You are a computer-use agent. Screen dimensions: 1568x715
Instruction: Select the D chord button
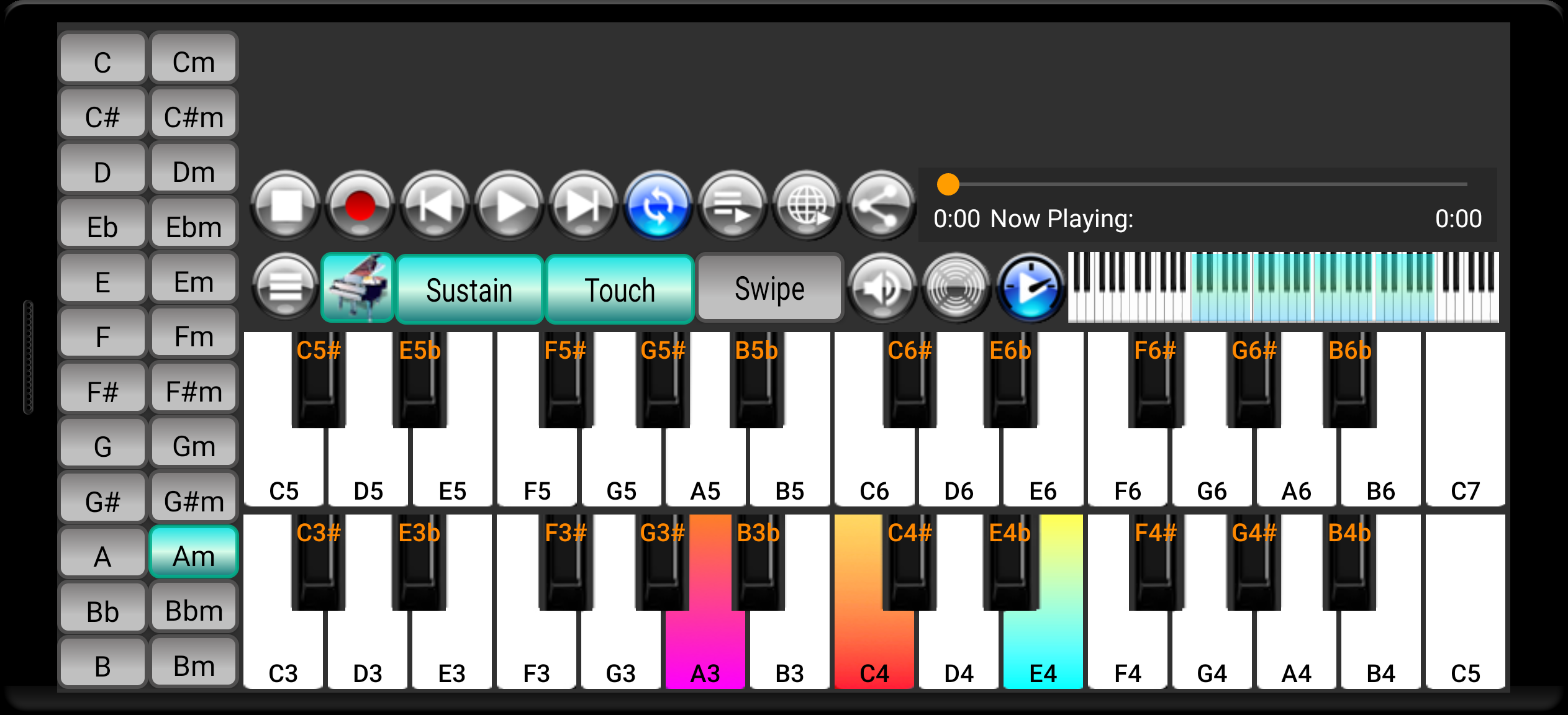pyautogui.click(x=102, y=168)
